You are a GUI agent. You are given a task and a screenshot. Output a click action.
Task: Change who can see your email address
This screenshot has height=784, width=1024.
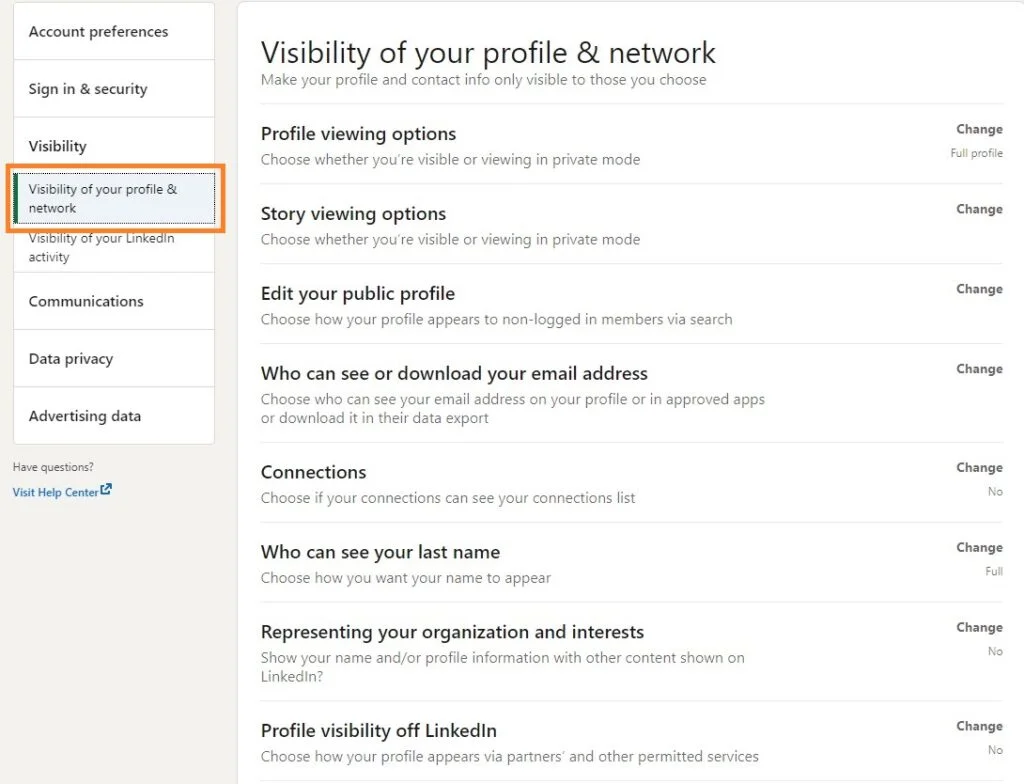978,369
